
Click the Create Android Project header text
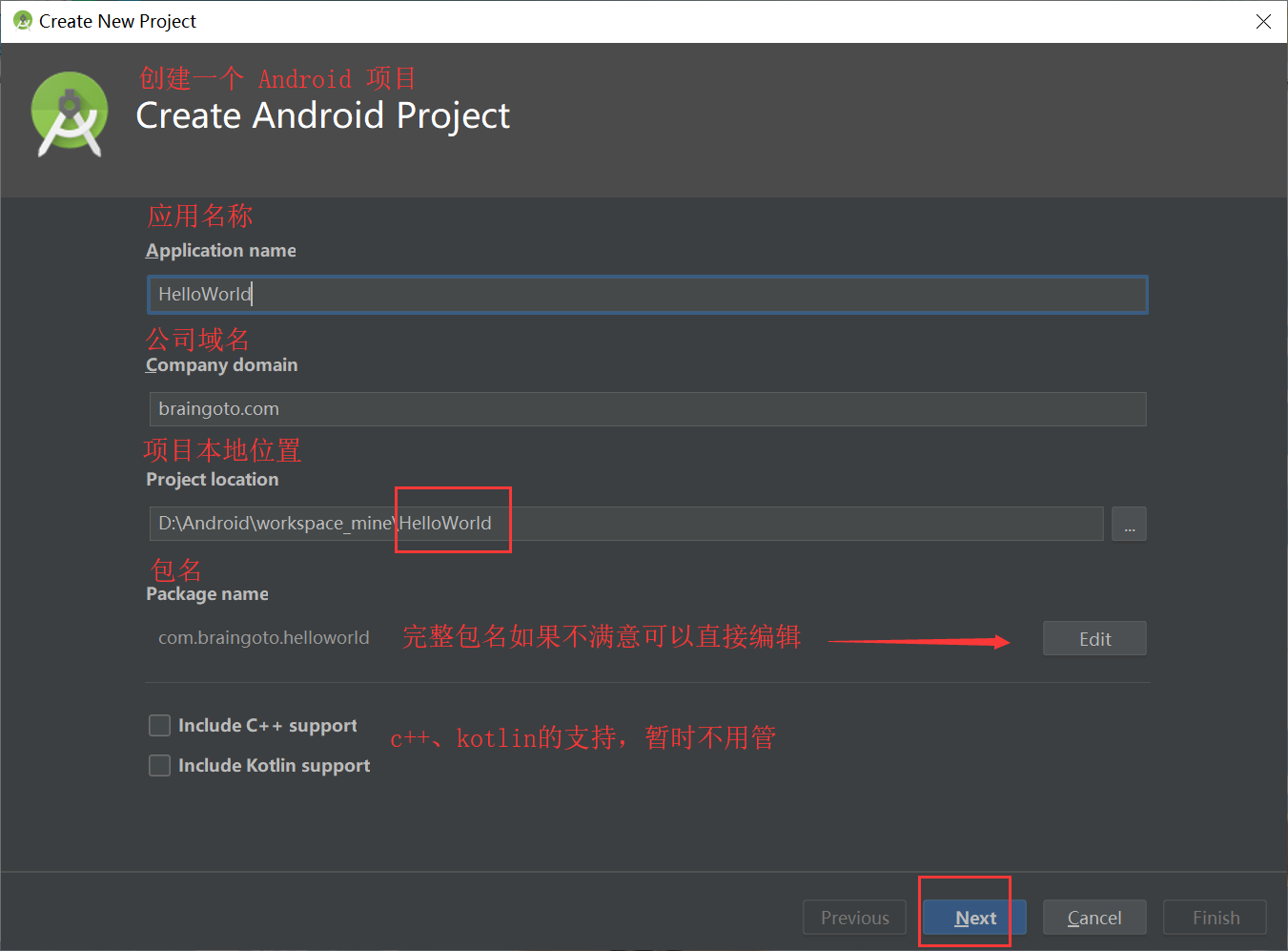tap(323, 115)
